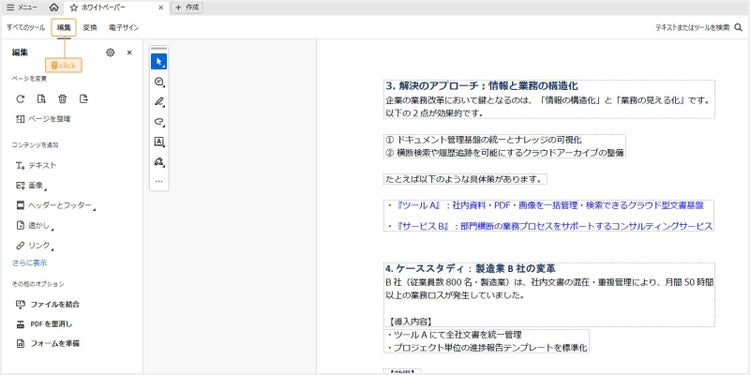Open ファイルを結合

pos(48,304)
